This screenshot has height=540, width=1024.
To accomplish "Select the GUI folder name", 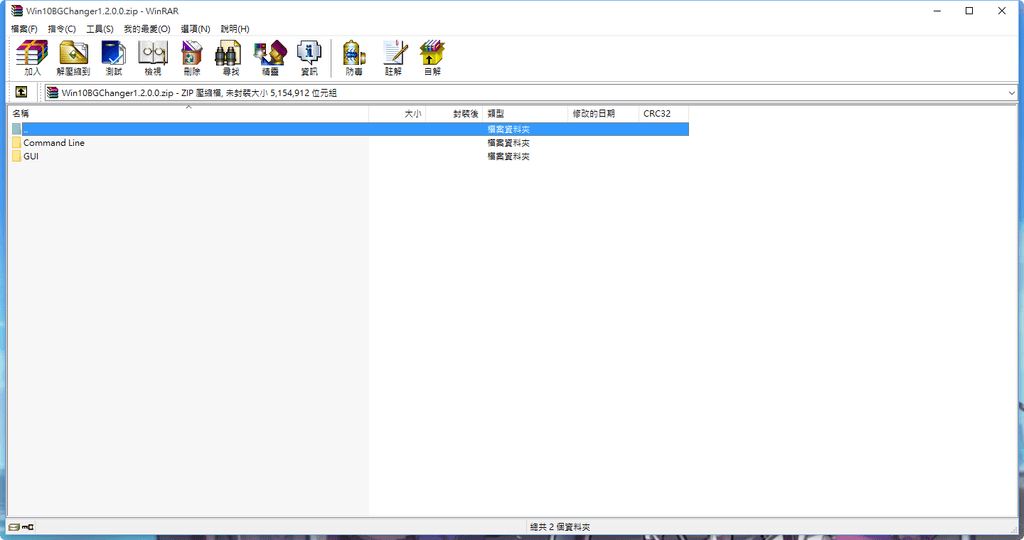I will [31, 156].
